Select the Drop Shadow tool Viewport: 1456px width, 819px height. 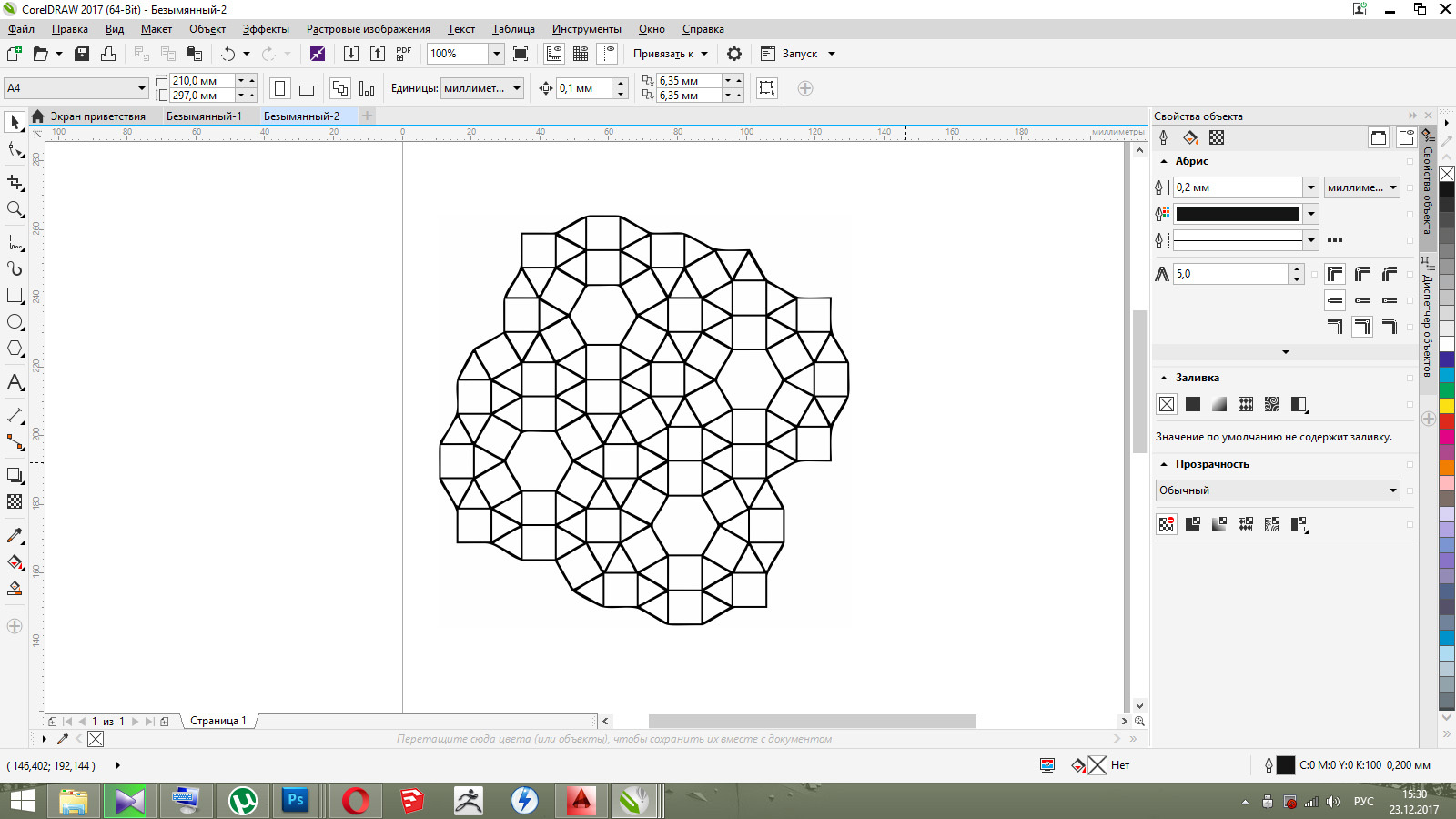(15, 475)
